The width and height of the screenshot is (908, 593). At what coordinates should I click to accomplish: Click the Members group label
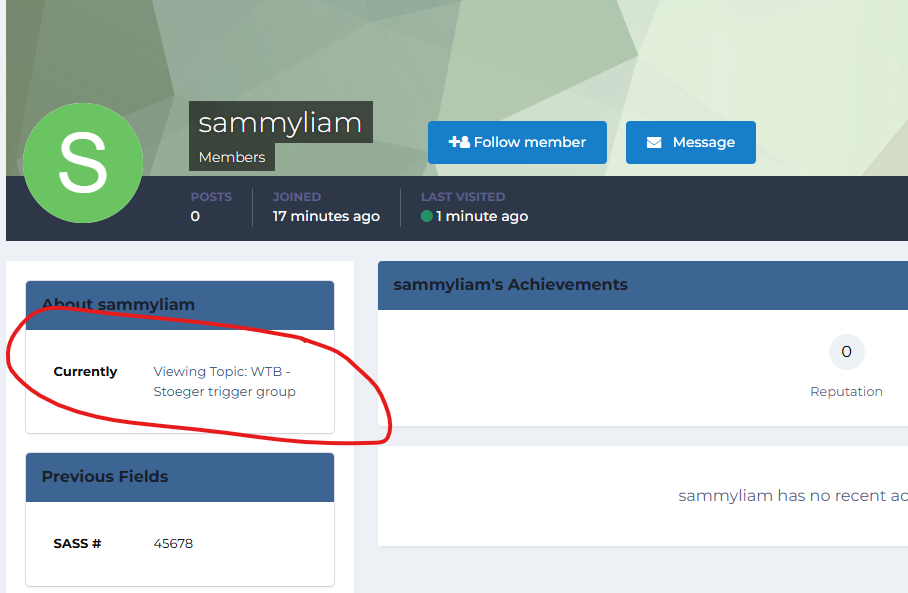232,157
